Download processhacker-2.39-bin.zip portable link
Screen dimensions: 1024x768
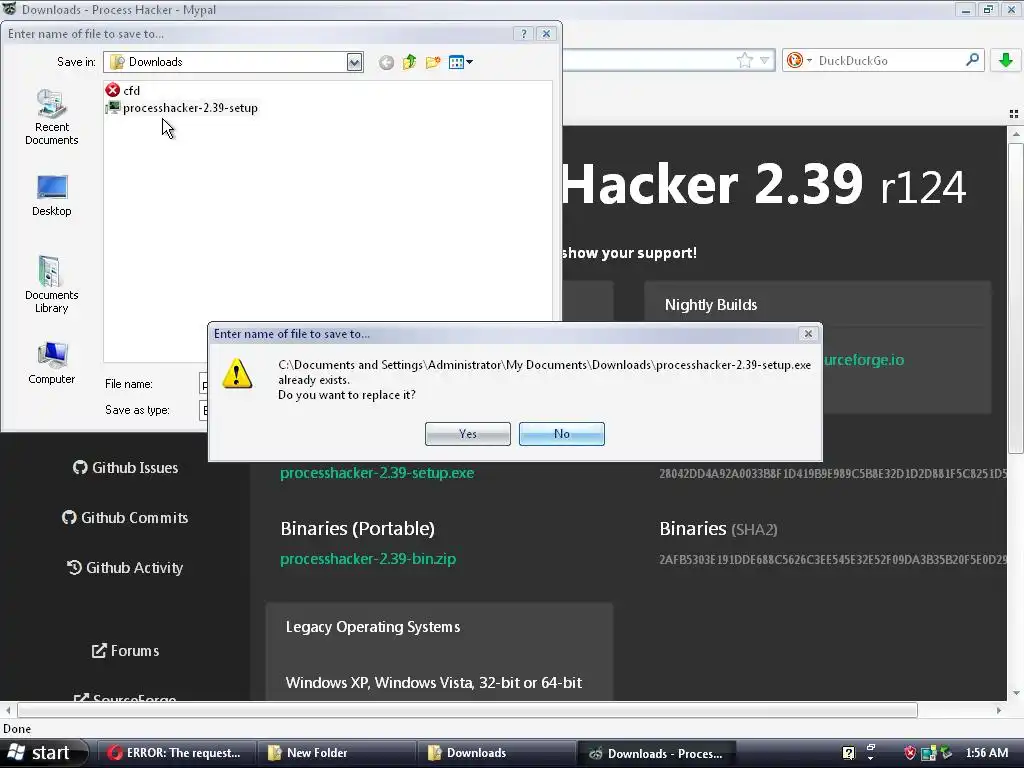pyautogui.click(x=368, y=559)
